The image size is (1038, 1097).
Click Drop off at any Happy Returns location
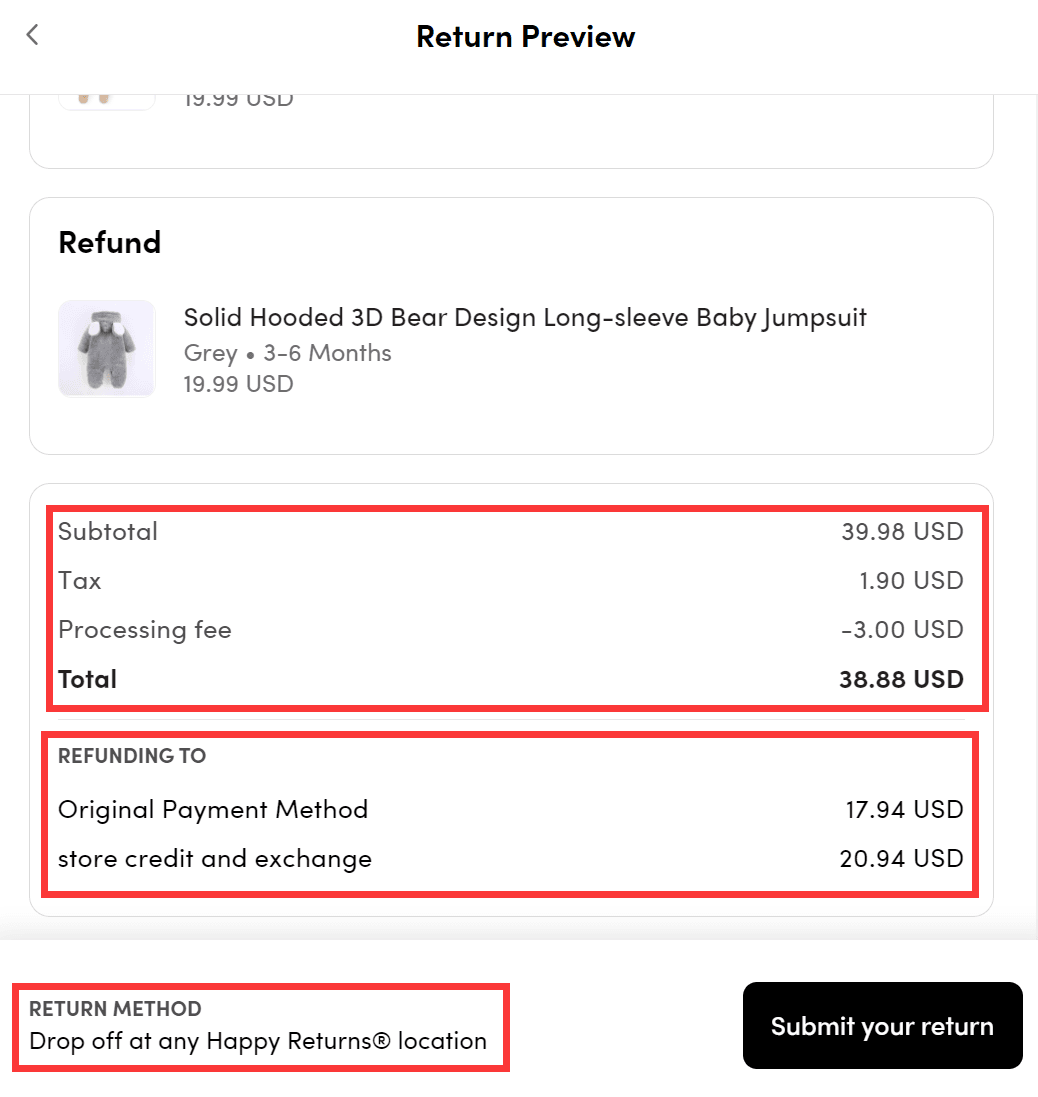point(257,1041)
